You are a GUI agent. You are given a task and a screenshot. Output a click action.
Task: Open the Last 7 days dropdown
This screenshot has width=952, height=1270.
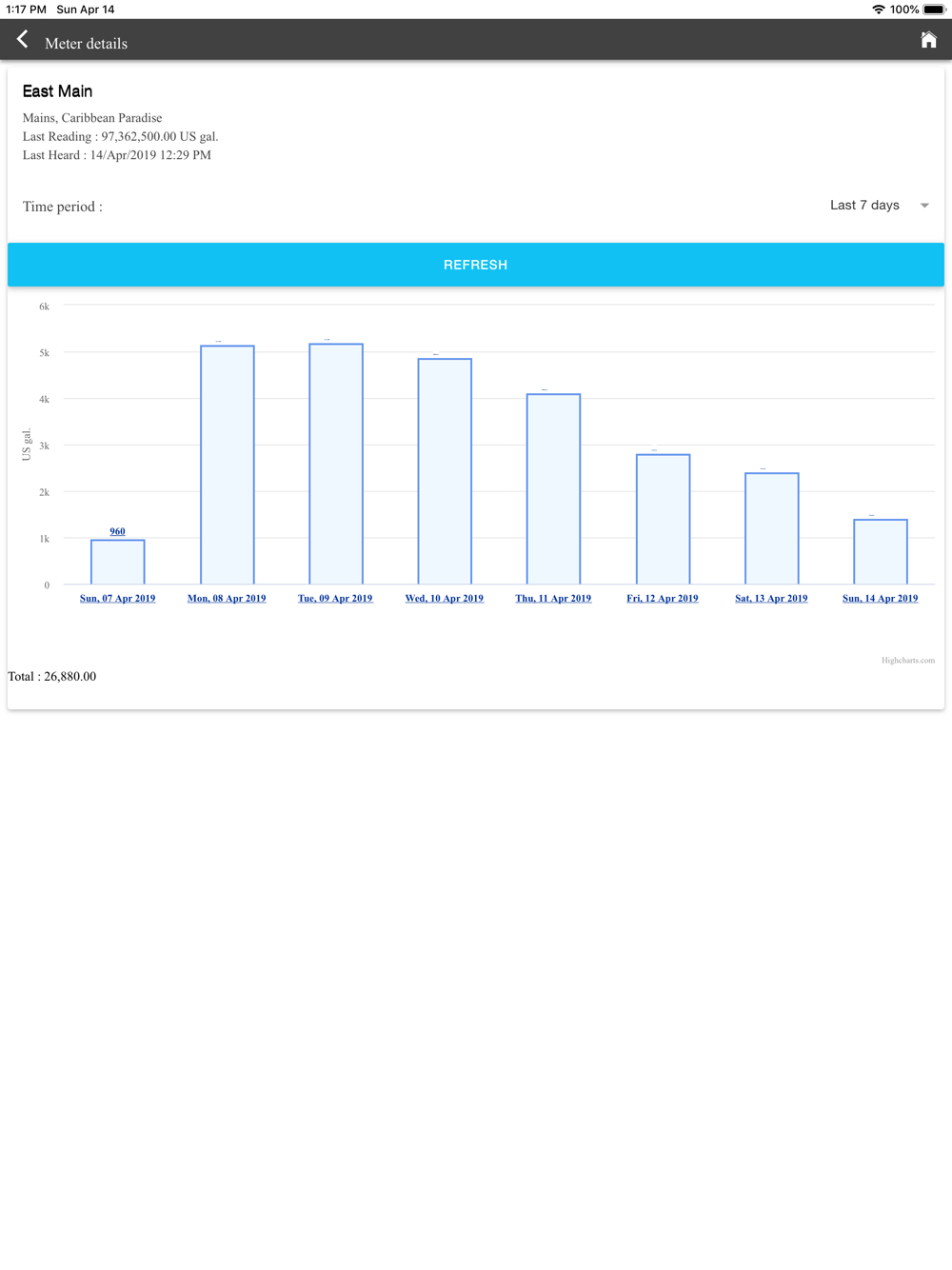(x=864, y=206)
